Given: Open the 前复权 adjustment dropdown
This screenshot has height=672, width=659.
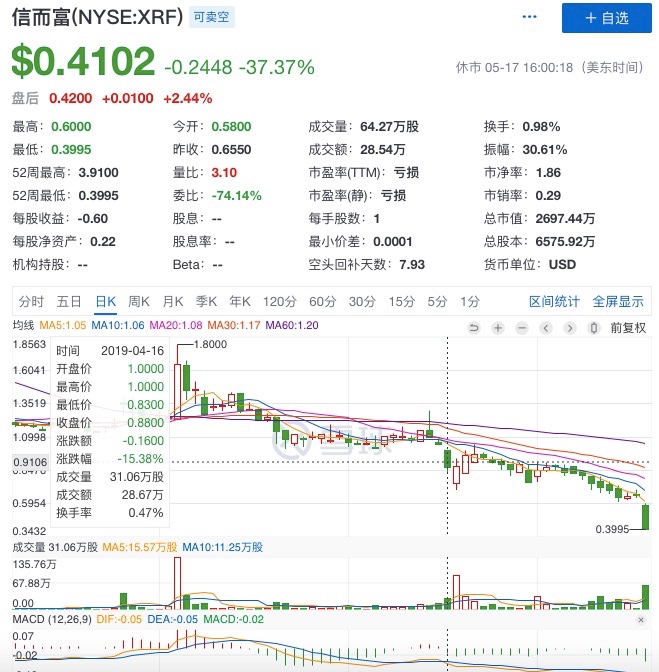Looking at the screenshot, I should click(x=628, y=328).
